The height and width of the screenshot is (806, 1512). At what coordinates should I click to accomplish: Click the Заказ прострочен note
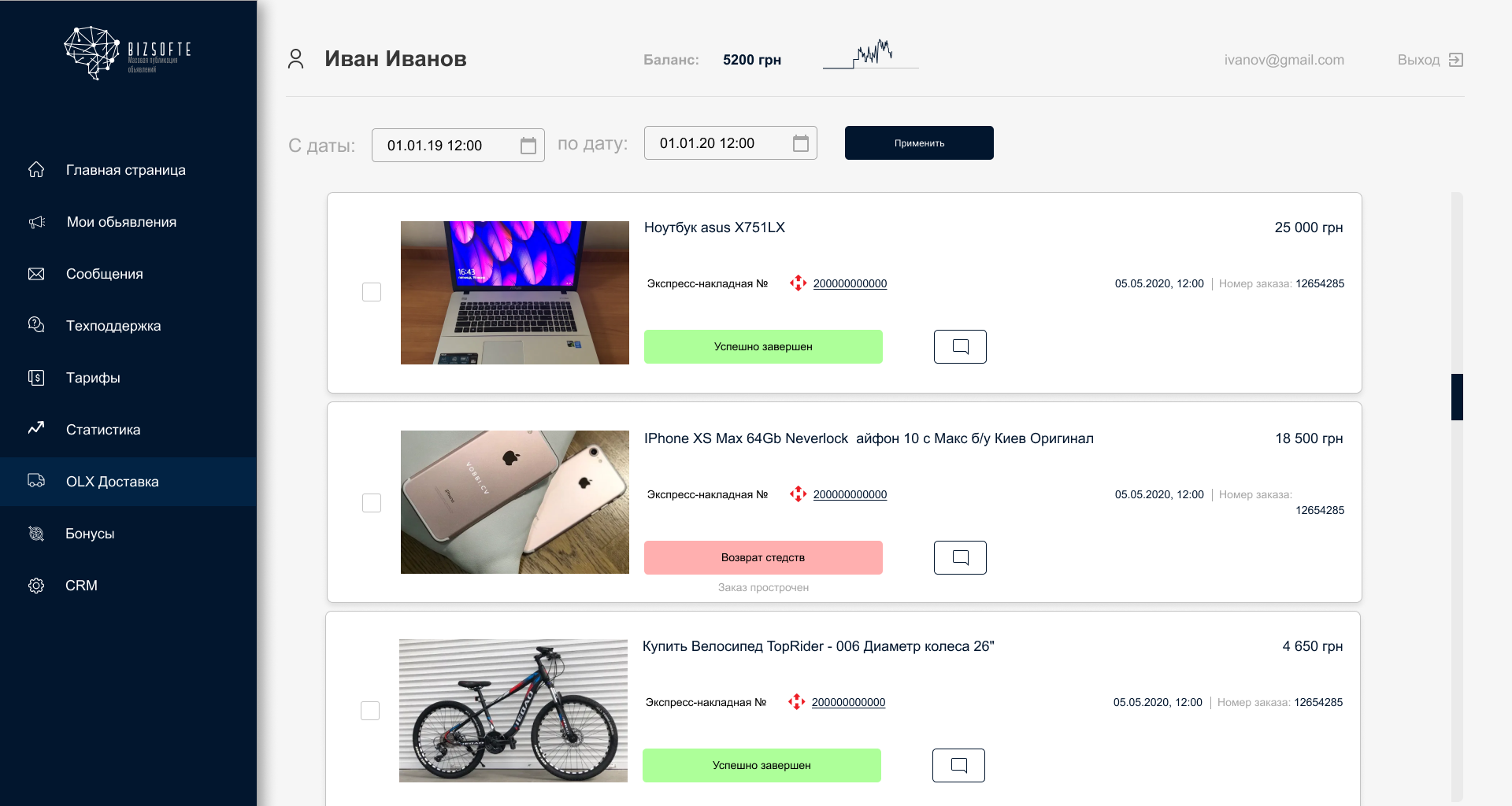click(x=763, y=587)
